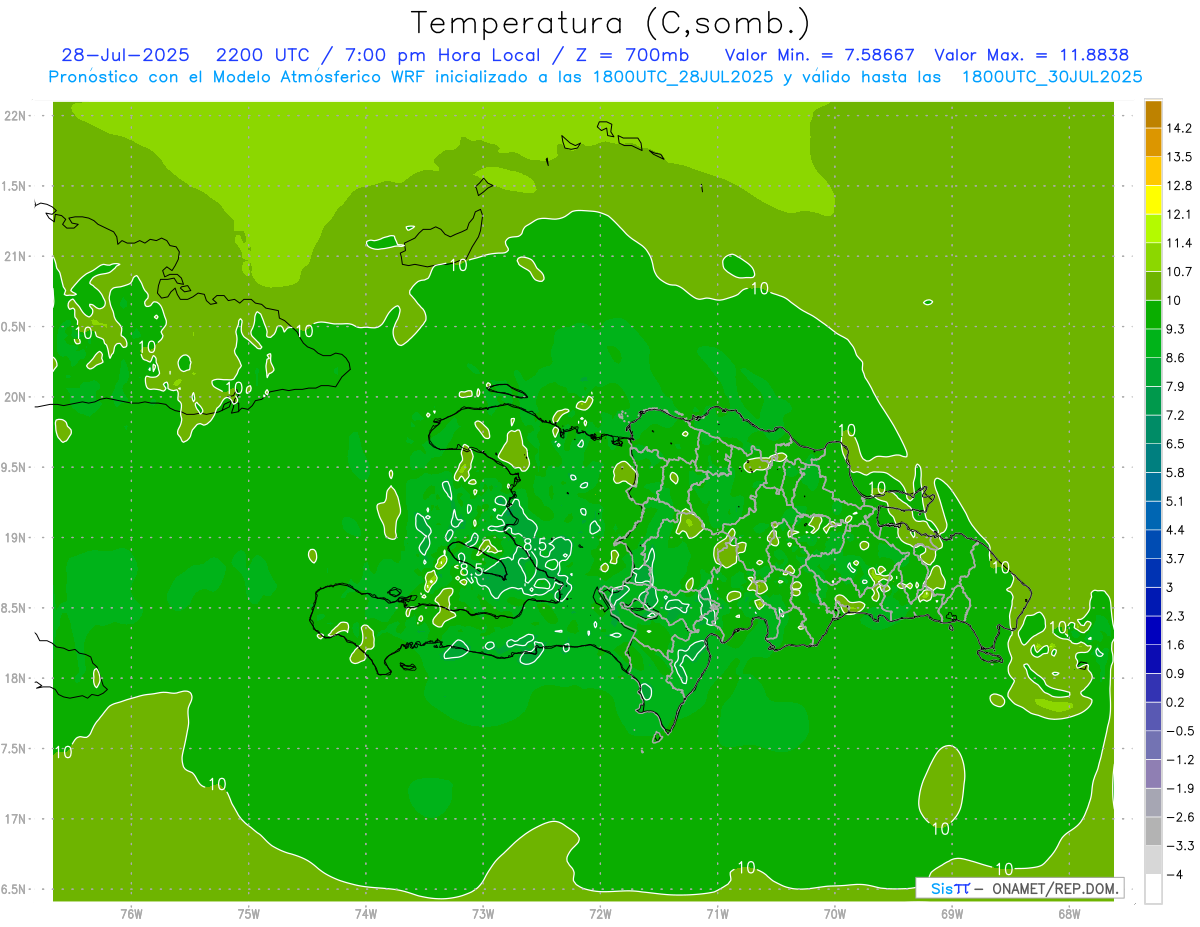The image size is (1200, 927).
Task: Click the "72W" longitude axis label
Action: 600,914
